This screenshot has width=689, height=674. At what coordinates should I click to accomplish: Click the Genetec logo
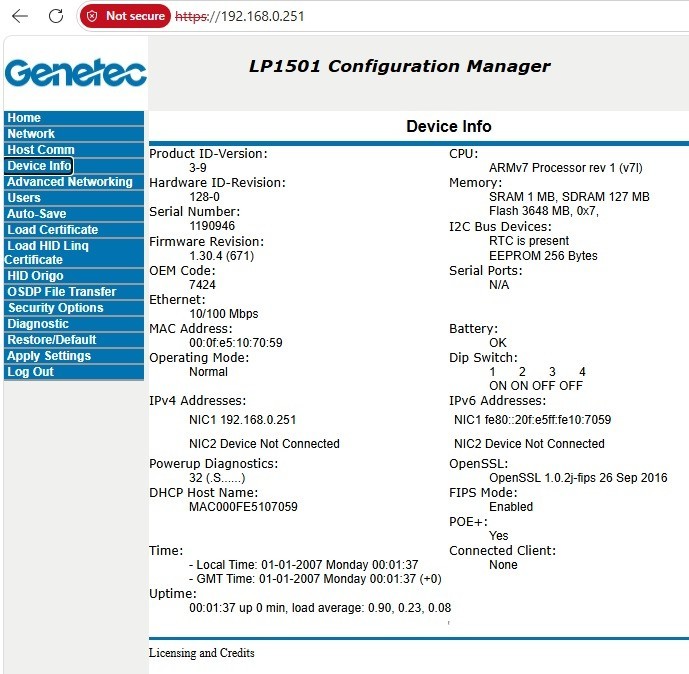coord(76,72)
